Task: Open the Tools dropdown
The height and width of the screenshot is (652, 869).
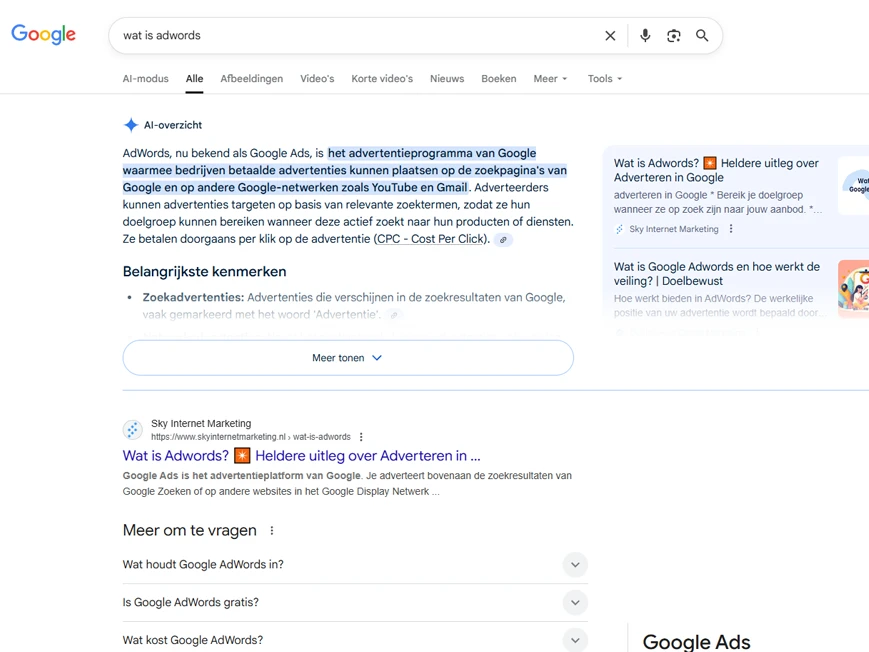Action: pyautogui.click(x=605, y=79)
